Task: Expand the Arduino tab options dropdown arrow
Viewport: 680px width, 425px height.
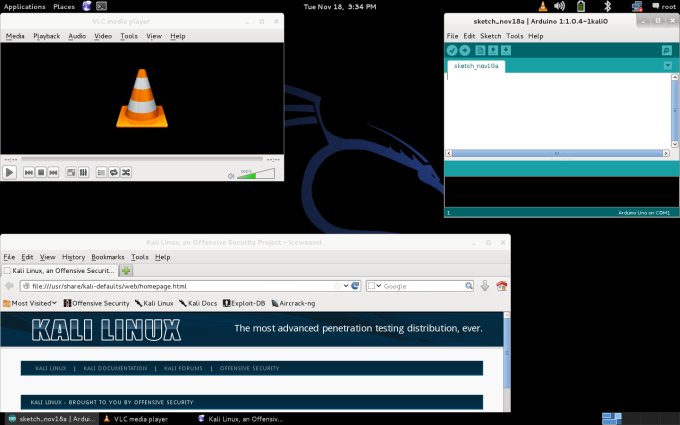Action: tap(668, 66)
